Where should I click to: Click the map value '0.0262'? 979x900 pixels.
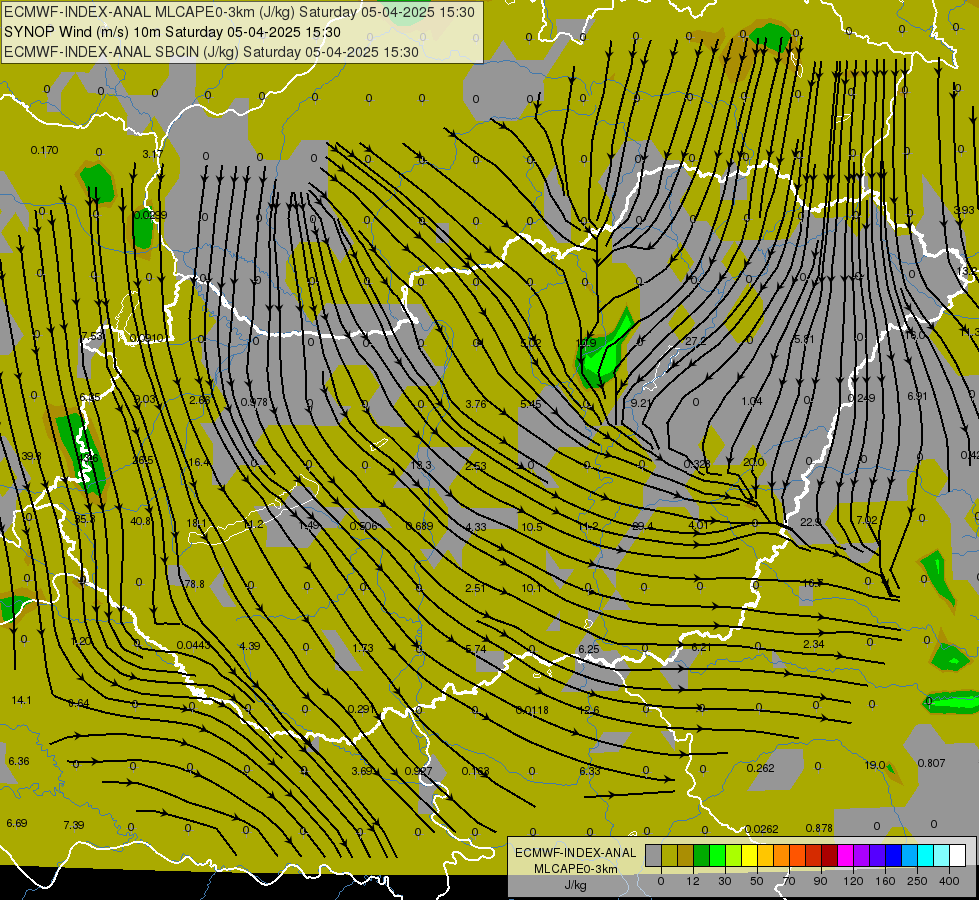coord(762,829)
